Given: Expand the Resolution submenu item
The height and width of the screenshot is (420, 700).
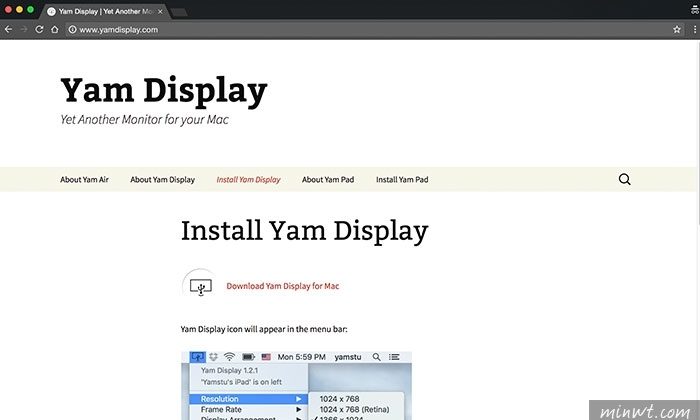Looking at the screenshot, I should click(246, 398).
